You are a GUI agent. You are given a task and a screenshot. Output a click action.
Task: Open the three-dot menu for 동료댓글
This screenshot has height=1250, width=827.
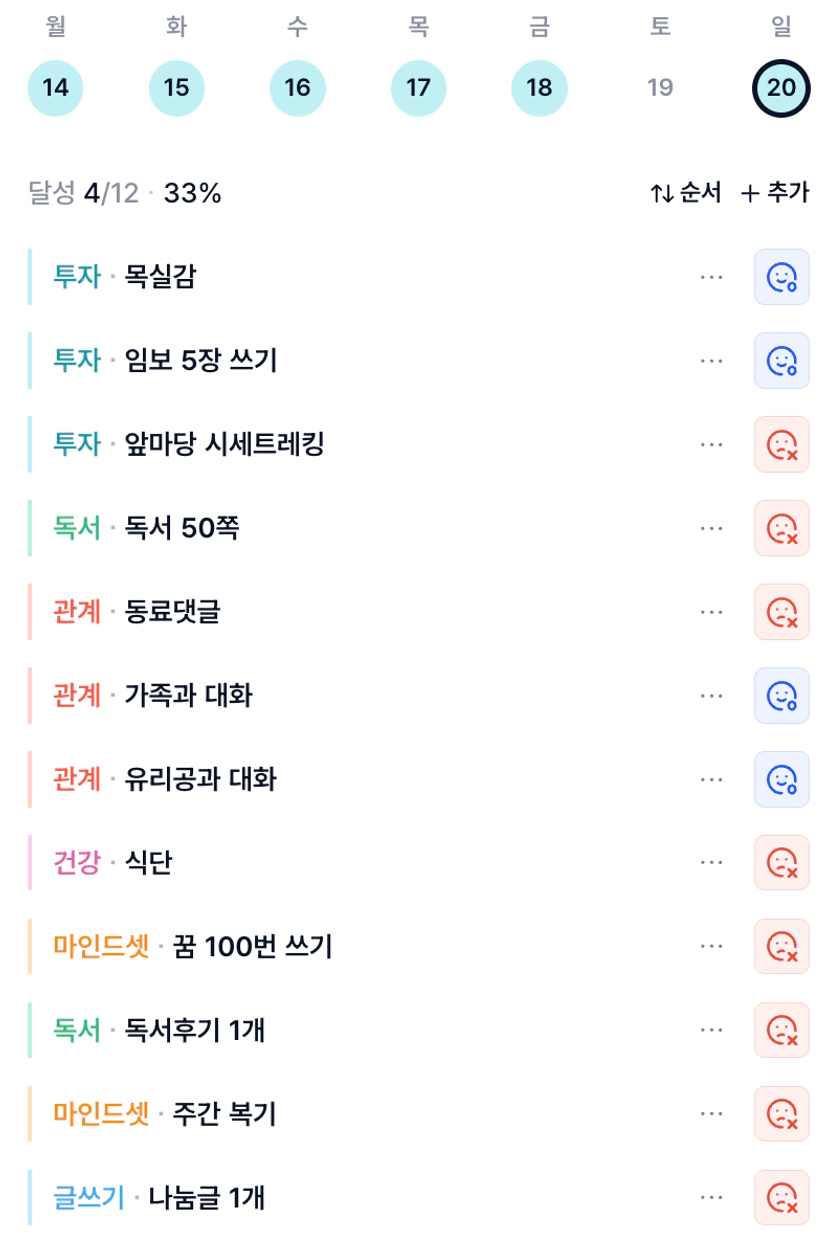pyautogui.click(x=712, y=611)
